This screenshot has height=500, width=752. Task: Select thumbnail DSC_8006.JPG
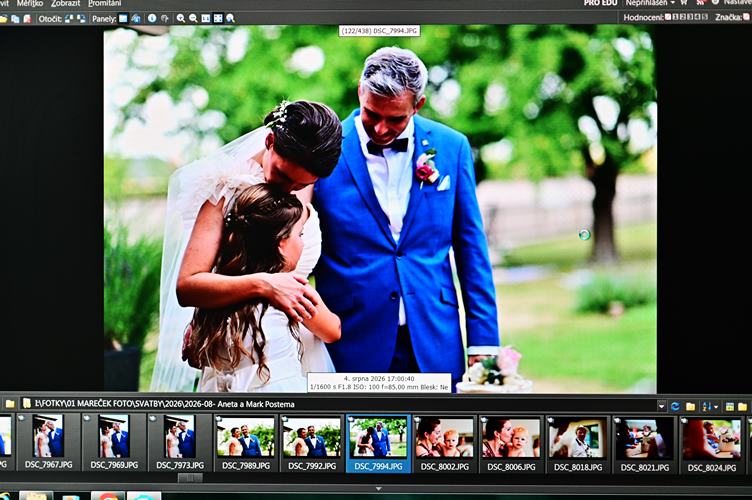pos(511,443)
